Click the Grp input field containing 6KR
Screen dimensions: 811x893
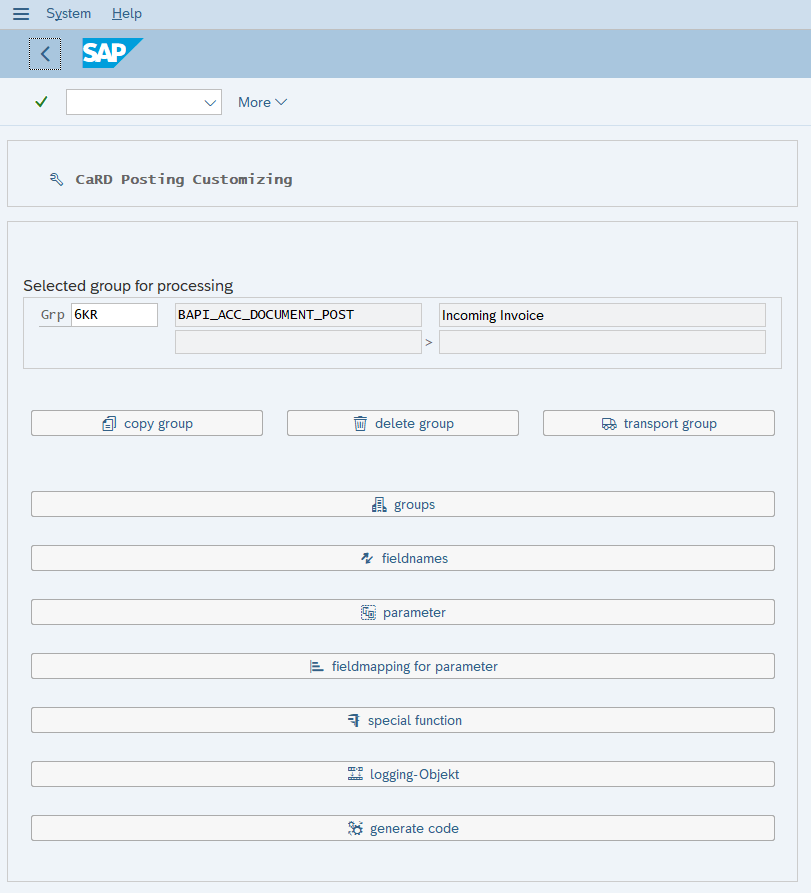tap(114, 315)
